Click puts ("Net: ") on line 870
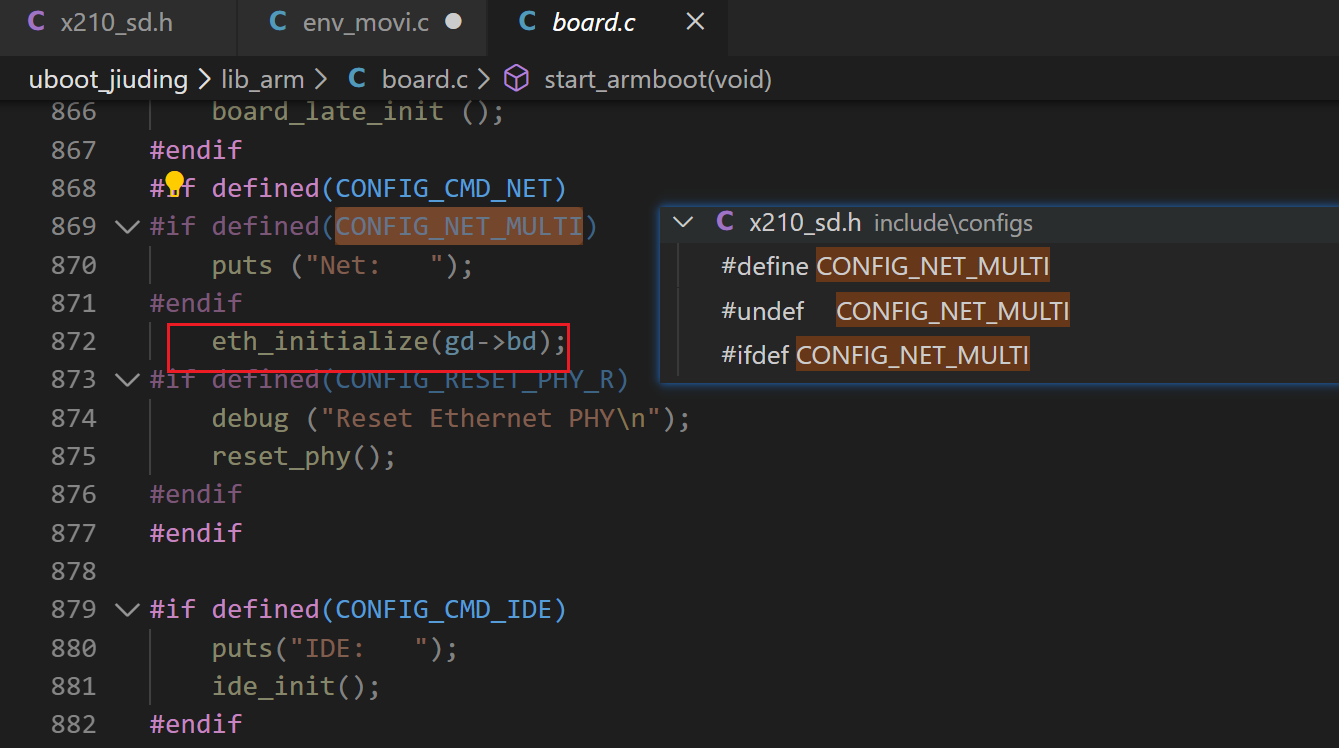 click(342, 265)
